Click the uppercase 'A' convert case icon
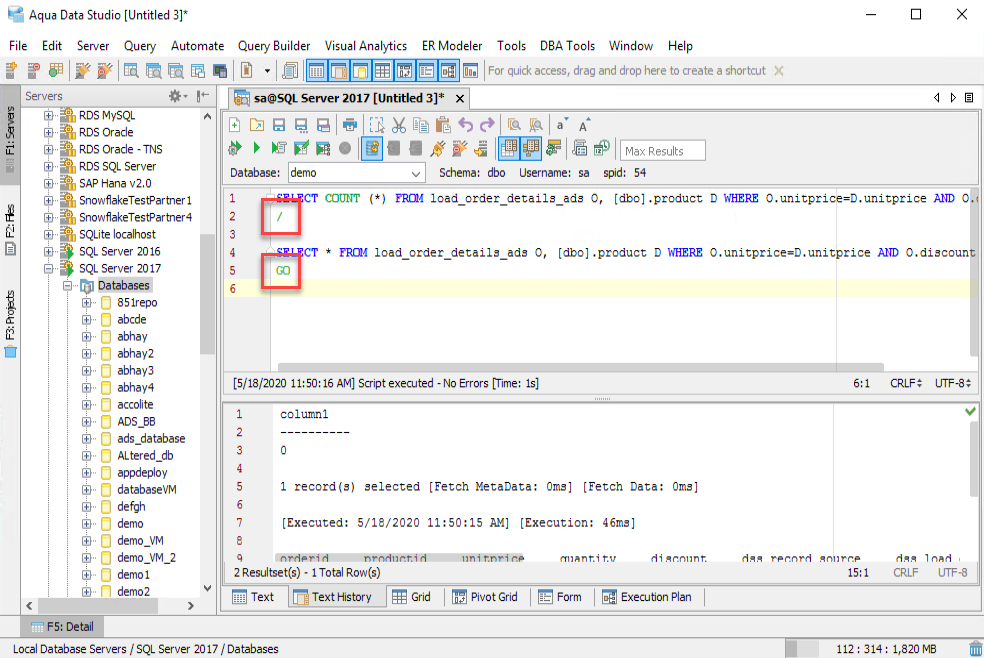The height and width of the screenshot is (658, 984). [x=584, y=125]
